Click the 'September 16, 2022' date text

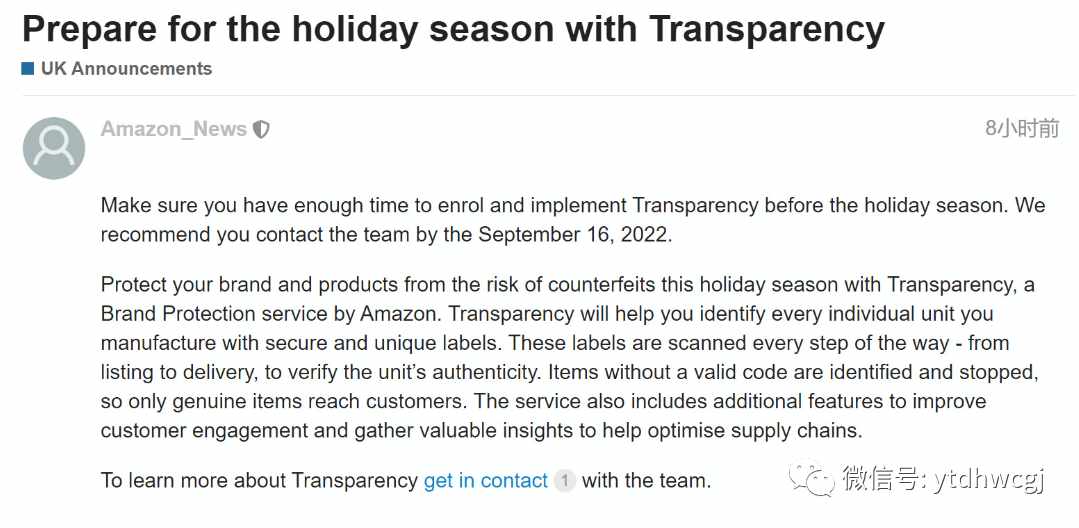coord(574,235)
